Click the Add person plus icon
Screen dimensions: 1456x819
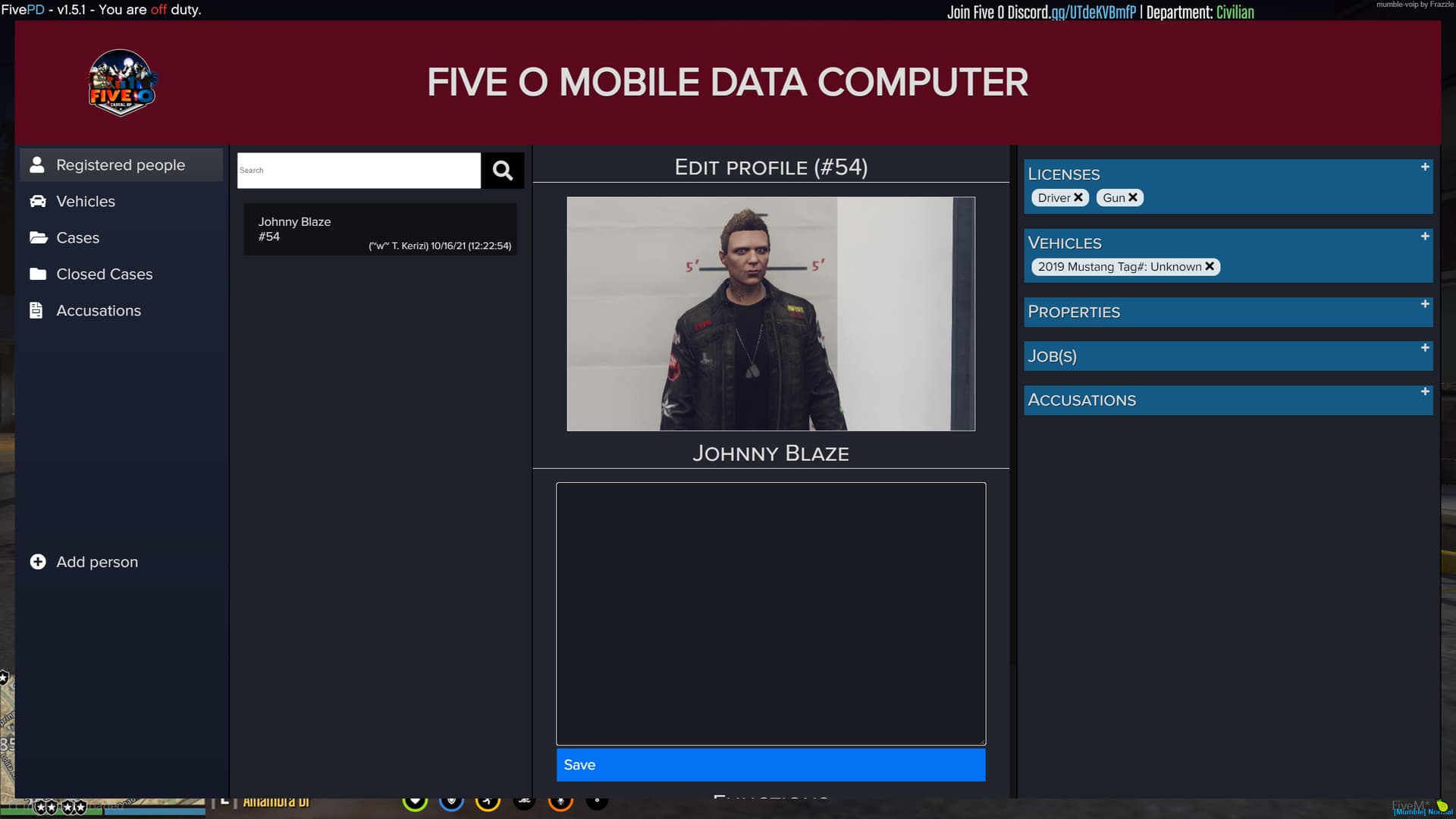pos(38,561)
